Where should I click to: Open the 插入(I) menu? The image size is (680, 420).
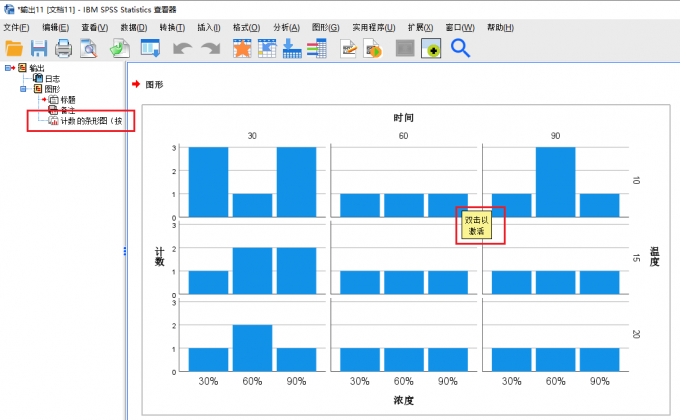[x=209, y=28]
